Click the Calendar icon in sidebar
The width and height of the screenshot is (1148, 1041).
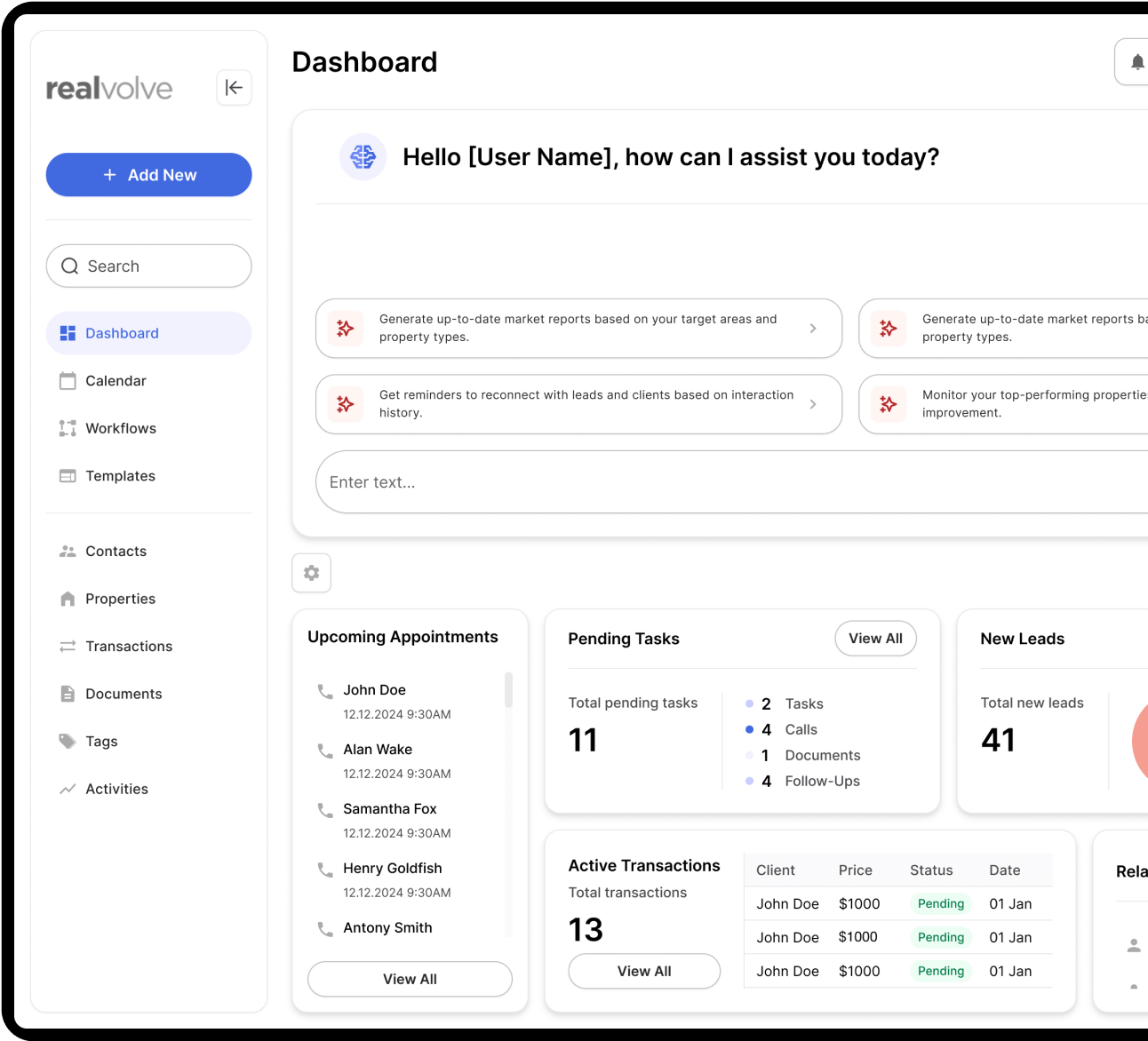tap(68, 381)
